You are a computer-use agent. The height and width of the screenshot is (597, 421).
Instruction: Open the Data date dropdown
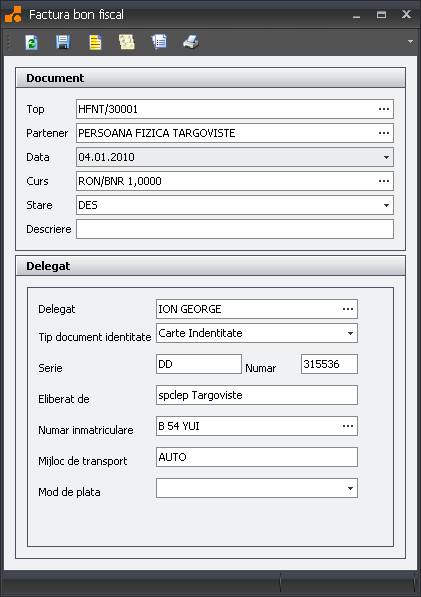(386, 157)
